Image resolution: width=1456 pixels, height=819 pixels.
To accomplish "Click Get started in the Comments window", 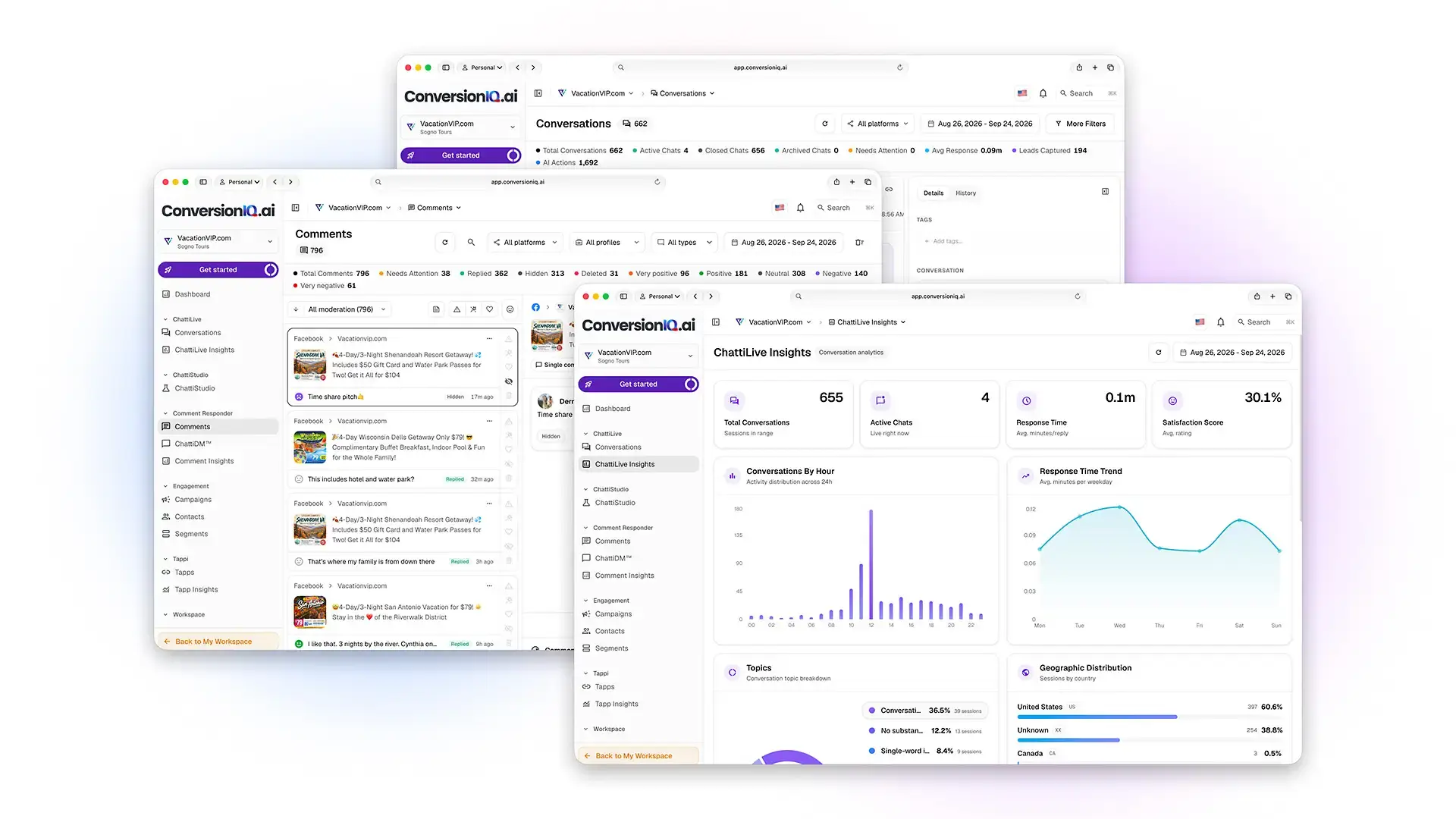I will tap(218, 270).
